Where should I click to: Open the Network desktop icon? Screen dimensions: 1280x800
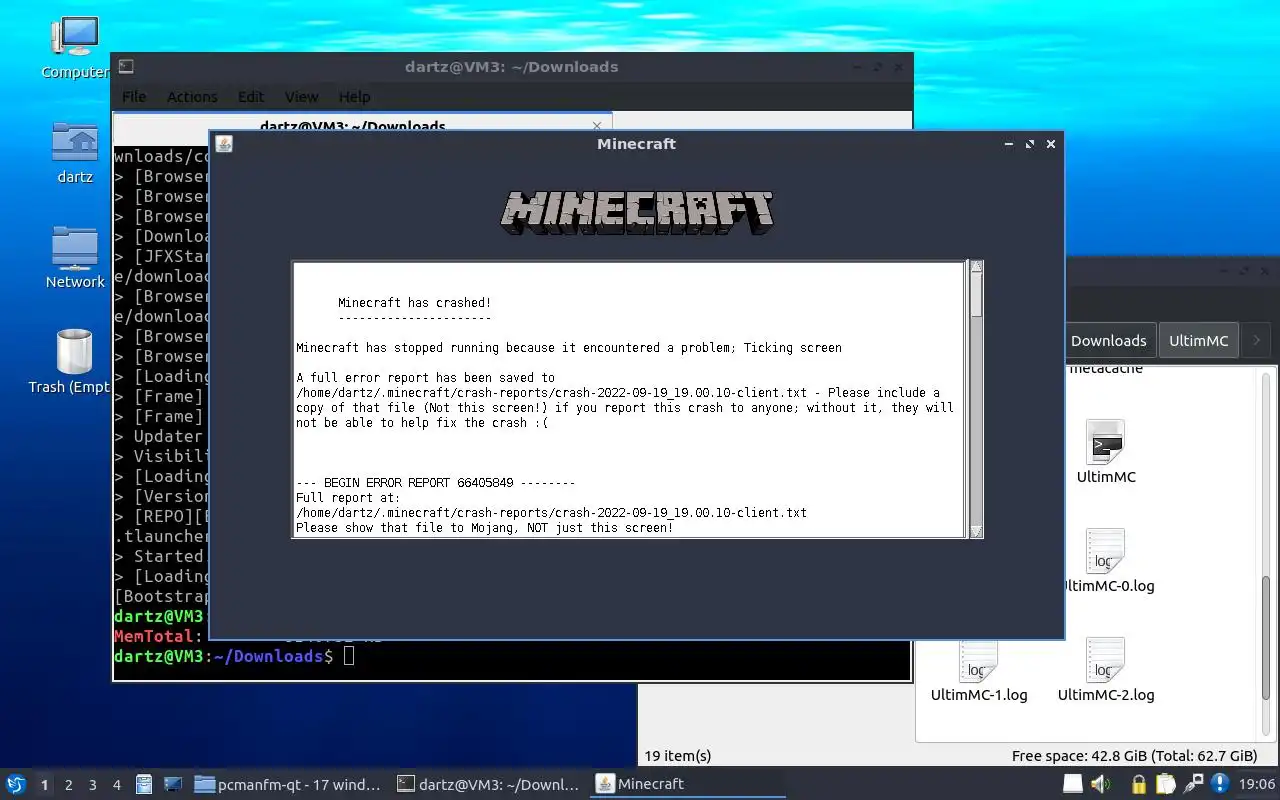point(75,258)
